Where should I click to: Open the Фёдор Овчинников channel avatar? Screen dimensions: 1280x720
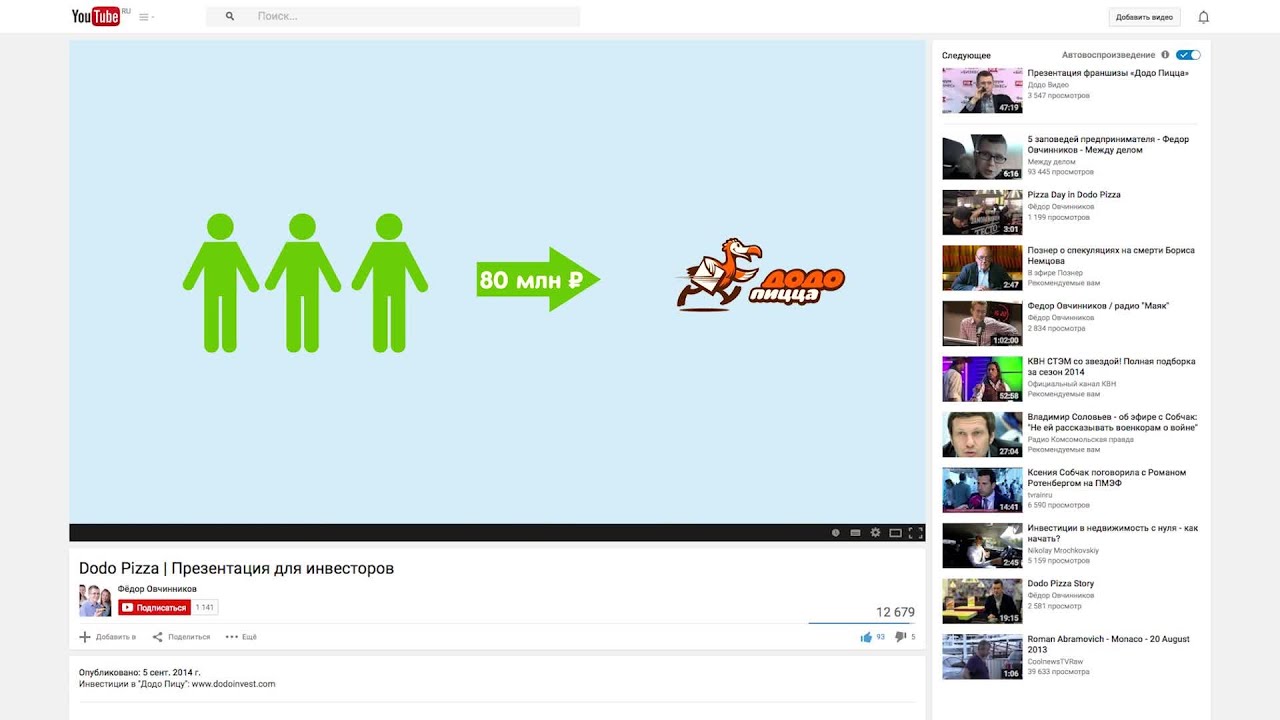95,600
